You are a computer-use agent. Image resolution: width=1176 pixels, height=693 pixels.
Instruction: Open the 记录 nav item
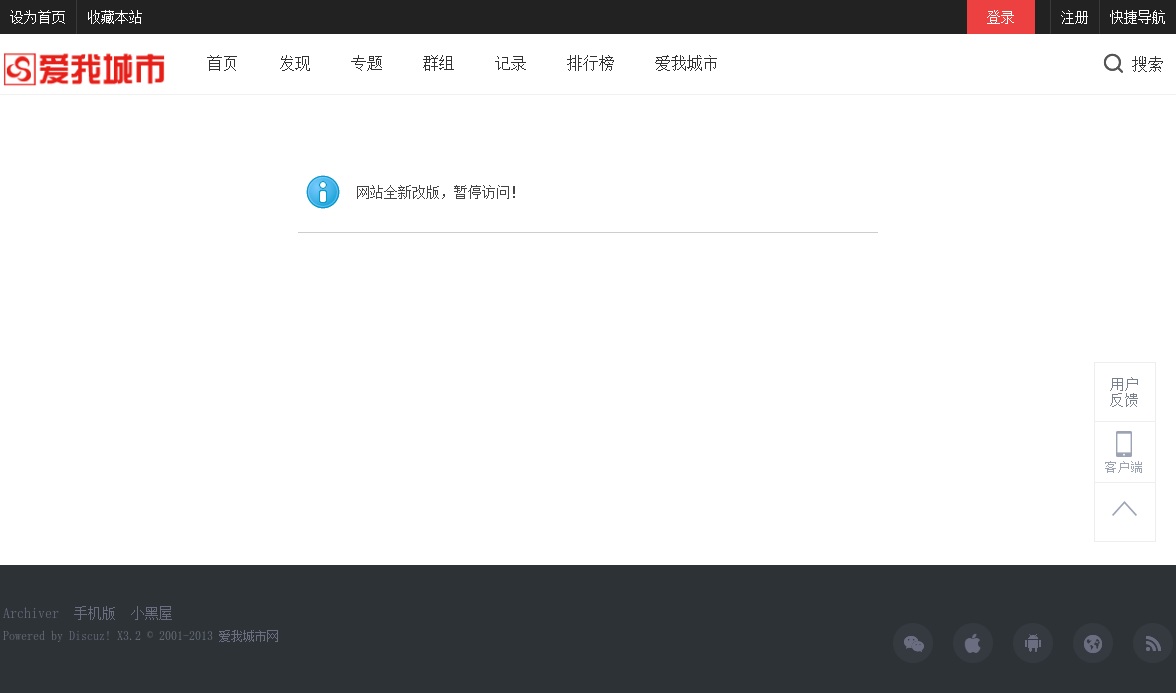coord(511,64)
